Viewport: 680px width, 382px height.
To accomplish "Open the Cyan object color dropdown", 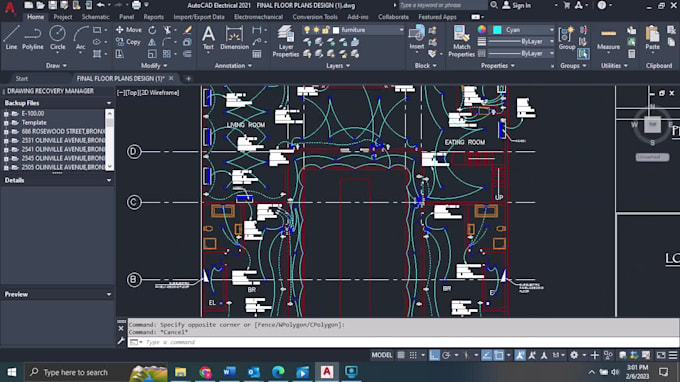I will point(551,30).
